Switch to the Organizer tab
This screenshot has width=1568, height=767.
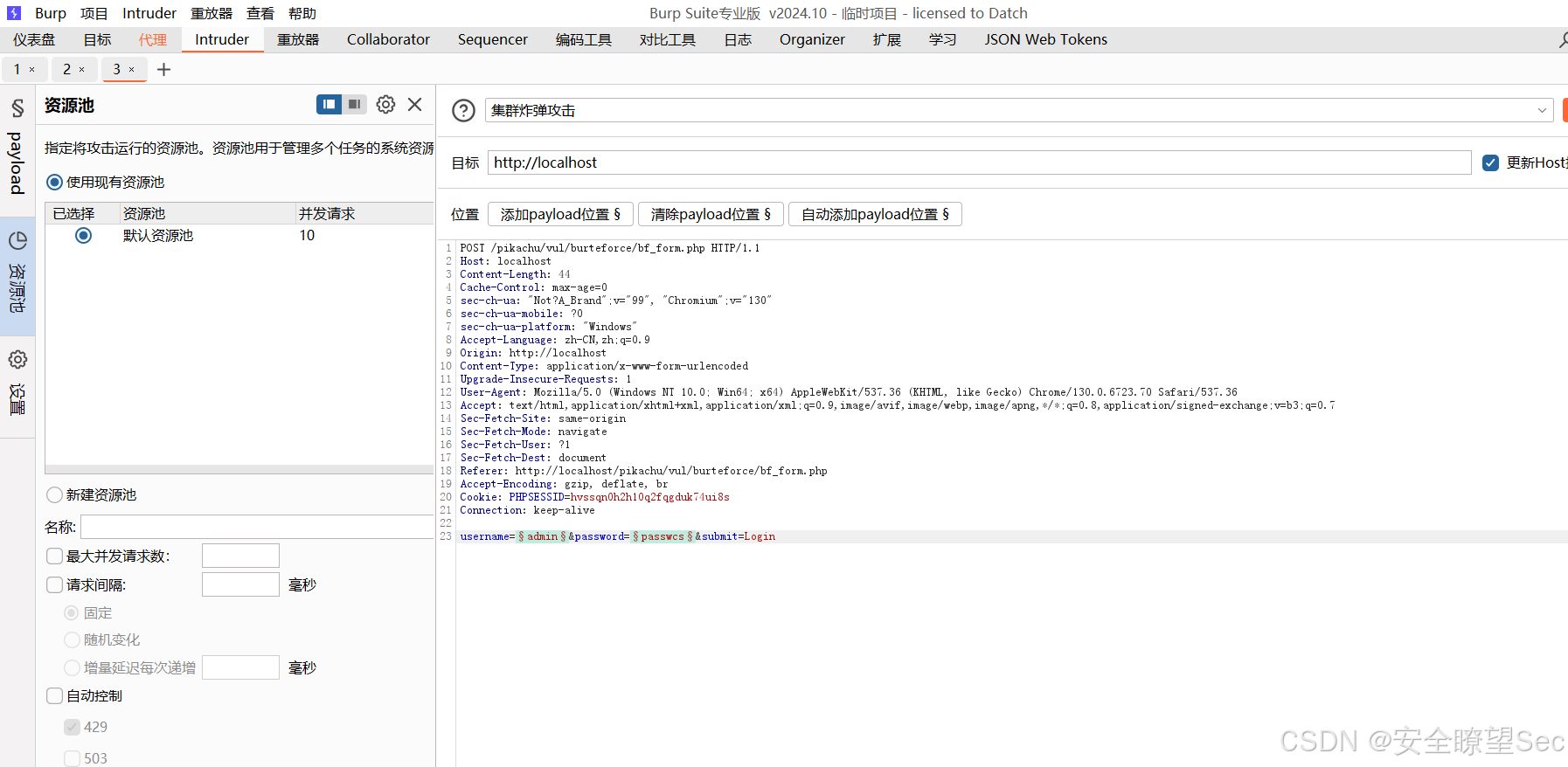(x=812, y=40)
